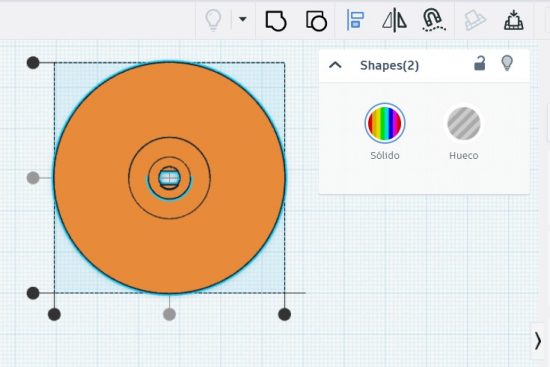Click the grayed-out workplane icon
The width and height of the screenshot is (550, 367).
click(475, 20)
